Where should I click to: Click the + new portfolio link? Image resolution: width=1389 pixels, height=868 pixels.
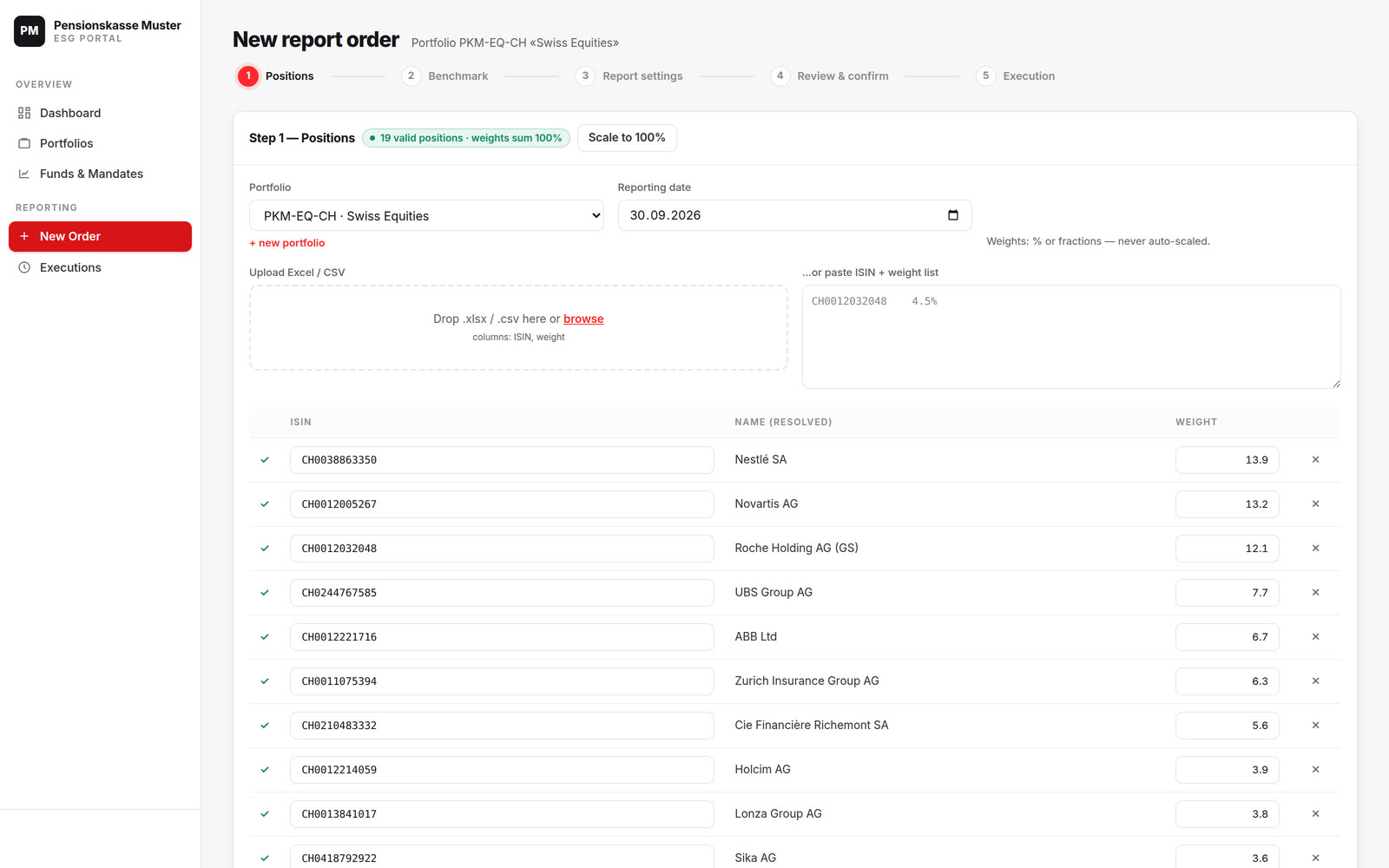coord(286,243)
